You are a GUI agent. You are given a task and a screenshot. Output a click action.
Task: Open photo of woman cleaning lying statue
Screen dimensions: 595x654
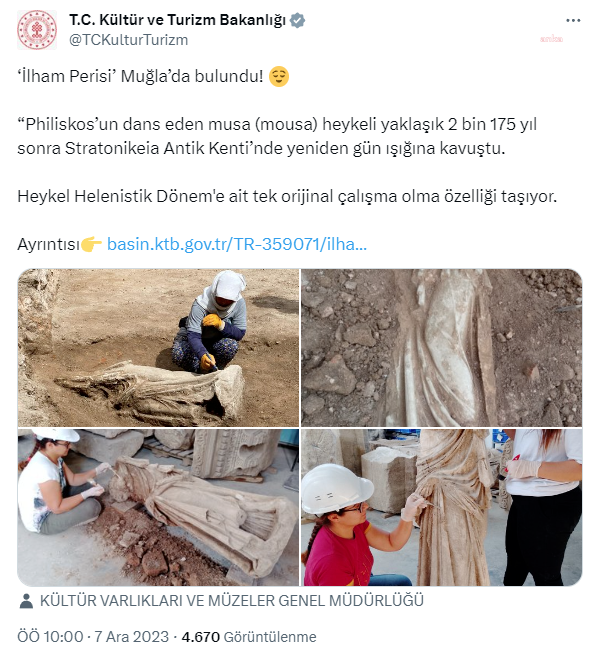click(158, 507)
